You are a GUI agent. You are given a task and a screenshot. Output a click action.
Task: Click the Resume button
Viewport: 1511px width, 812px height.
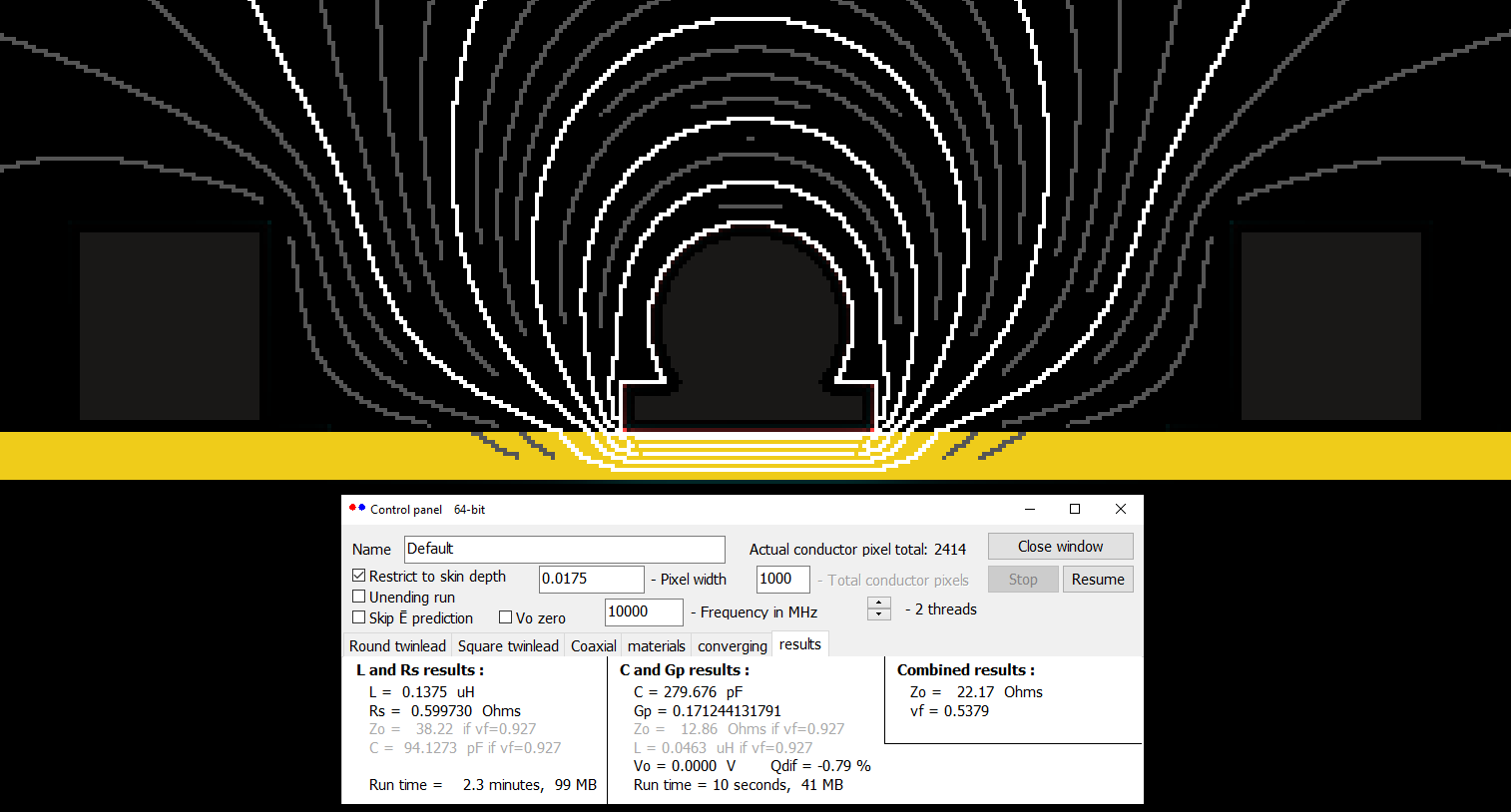pyautogui.click(x=1098, y=580)
